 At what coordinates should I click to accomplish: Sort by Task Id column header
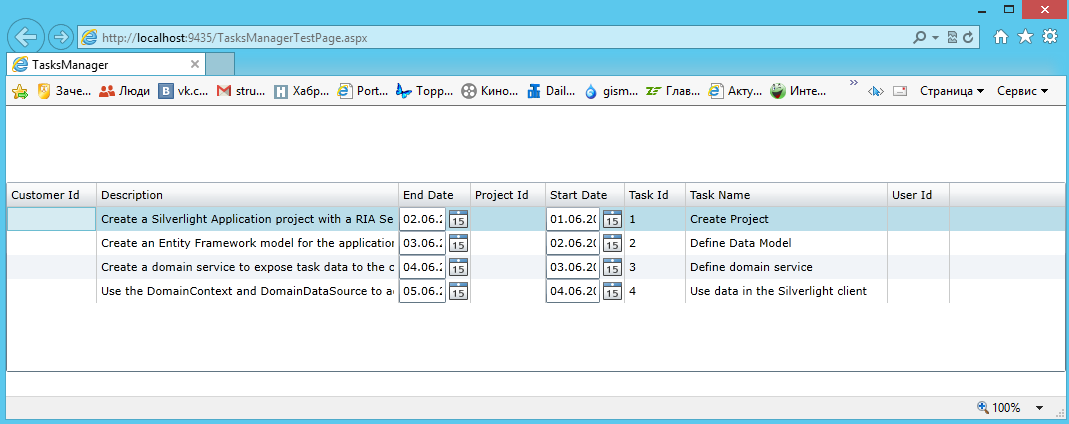pyautogui.click(x=655, y=195)
